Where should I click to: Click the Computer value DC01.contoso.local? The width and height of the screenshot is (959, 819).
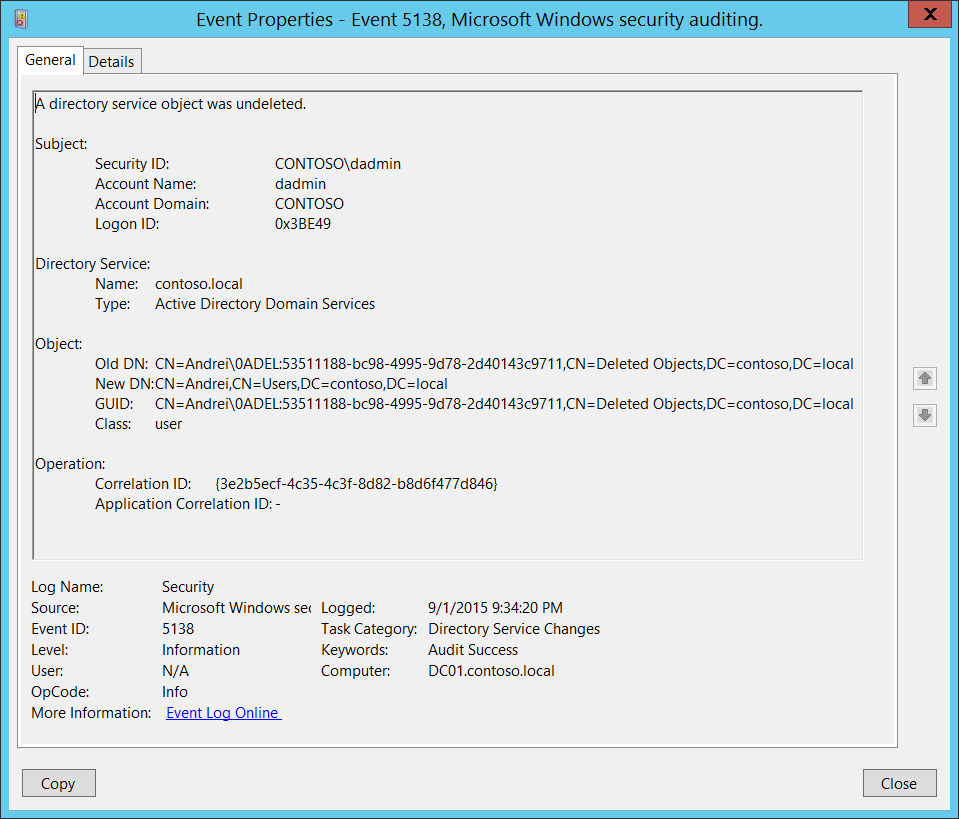click(x=491, y=671)
